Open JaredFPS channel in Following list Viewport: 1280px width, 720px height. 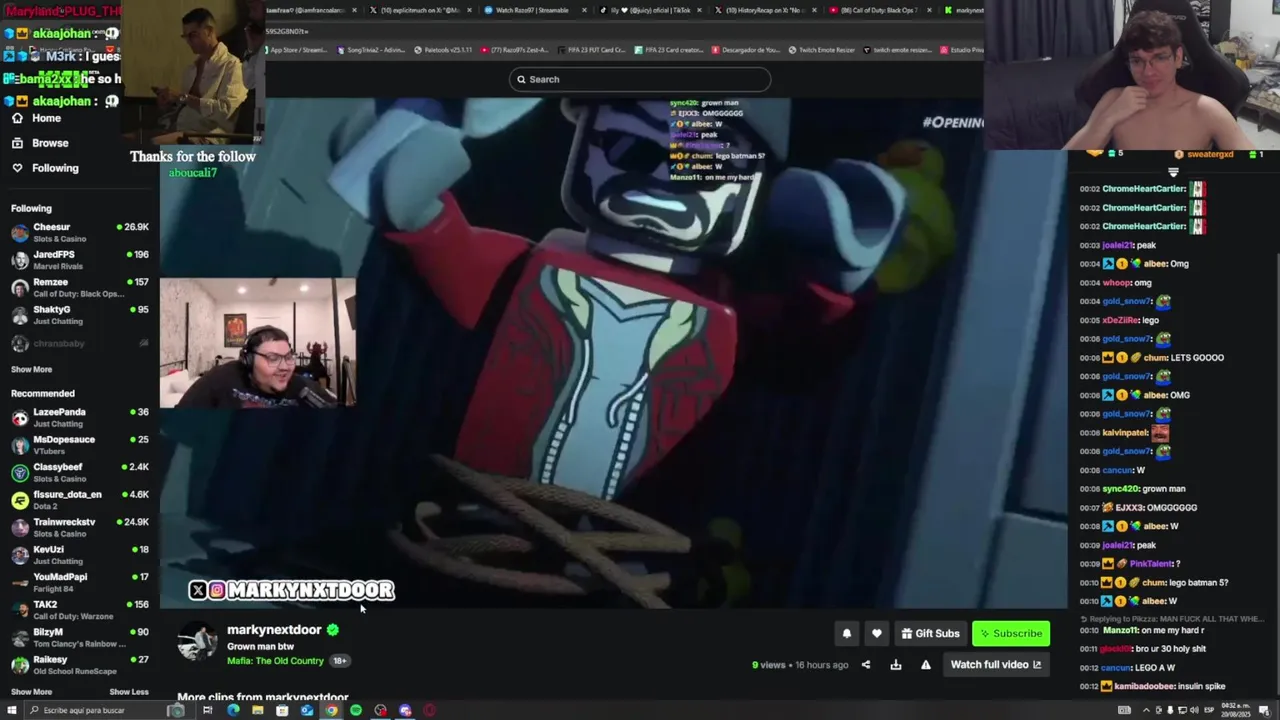point(79,260)
